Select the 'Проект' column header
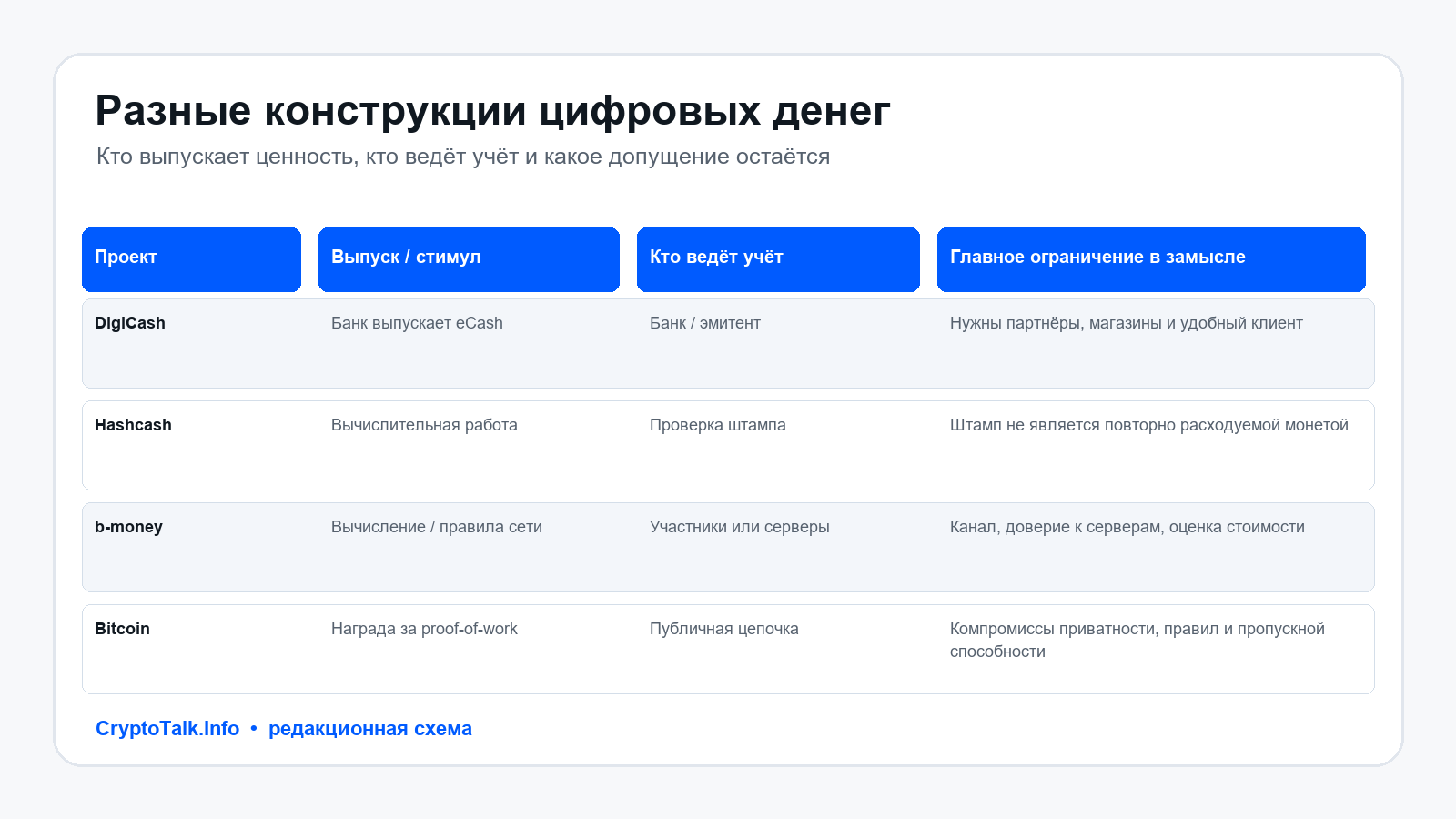Screen dimensions: 1456x819 pos(191,259)
